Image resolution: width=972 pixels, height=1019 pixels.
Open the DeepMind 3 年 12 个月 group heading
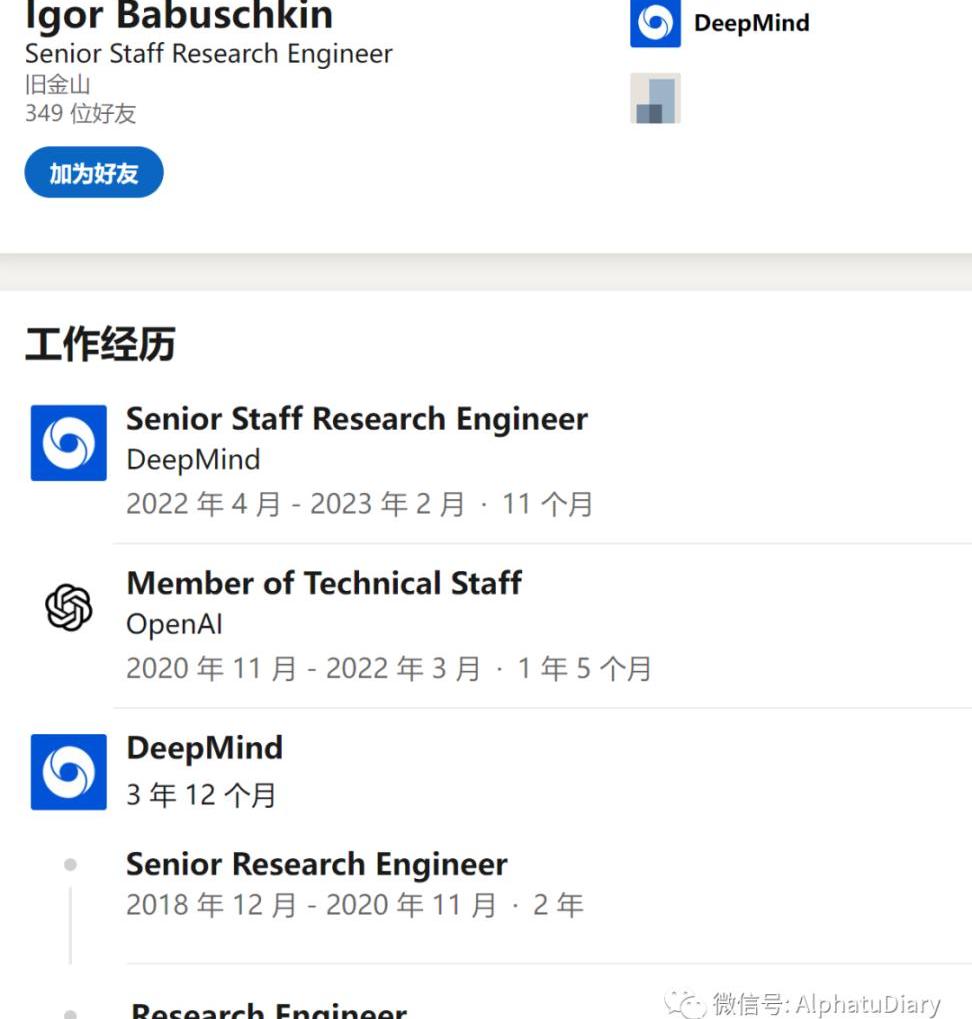point(205,747)
